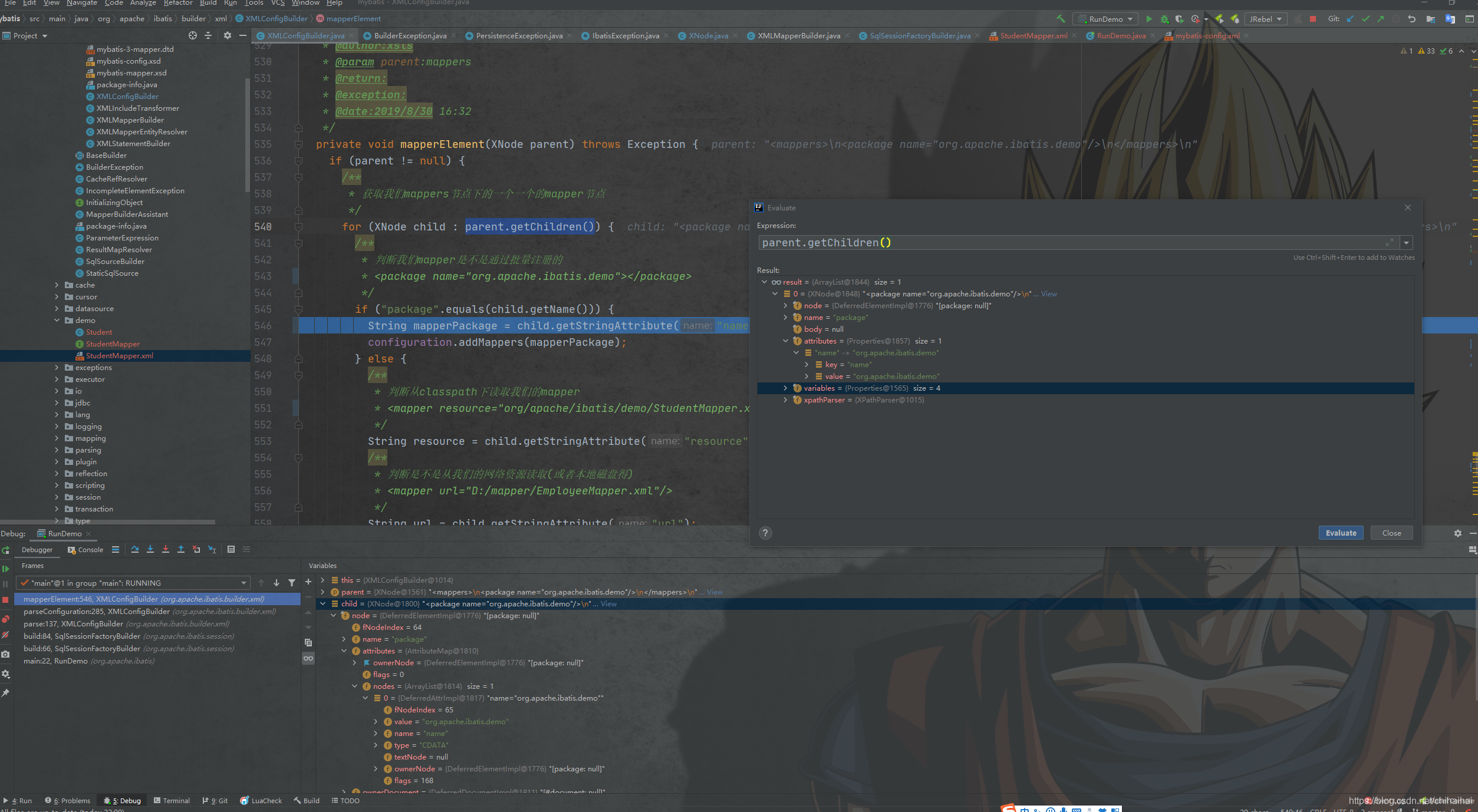
Task: Open the Refactor menu
Action: pyautogui.click(x=178, y=3)
